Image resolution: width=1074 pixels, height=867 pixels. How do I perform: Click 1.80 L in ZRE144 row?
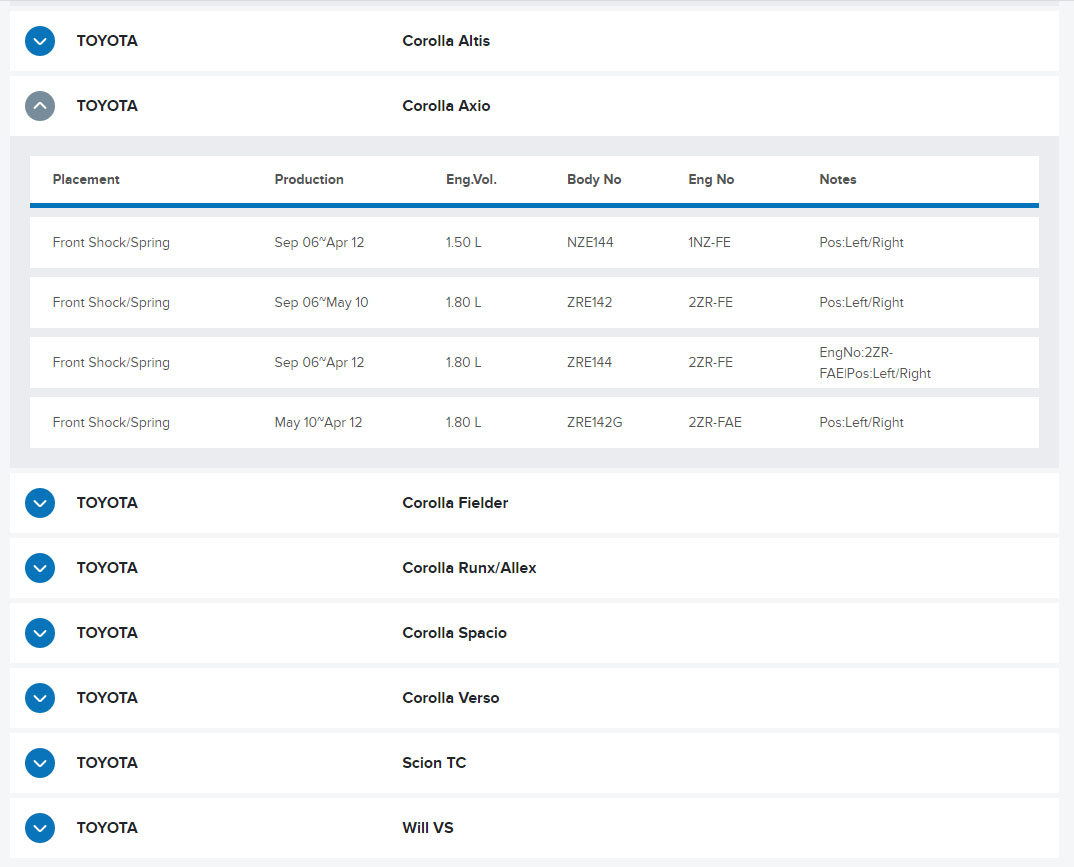coord(463,362)
